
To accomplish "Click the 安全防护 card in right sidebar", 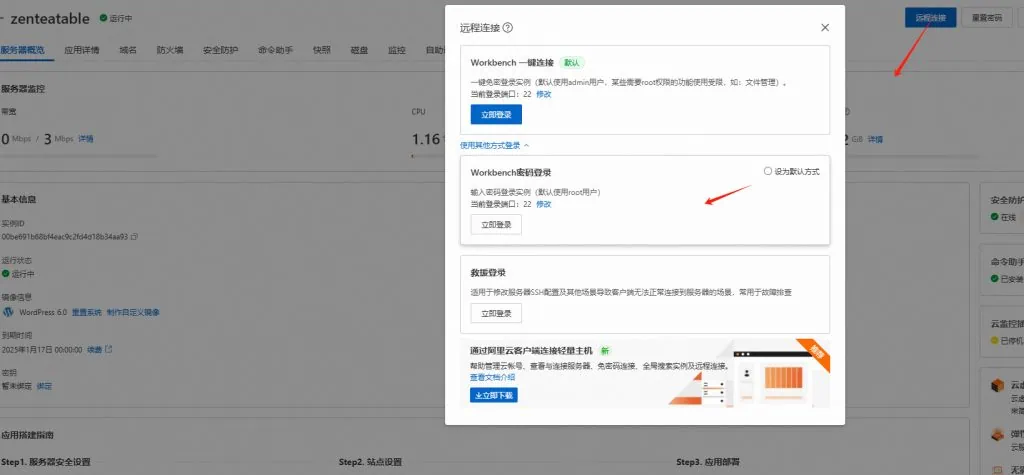I will tap(1002, 208).
